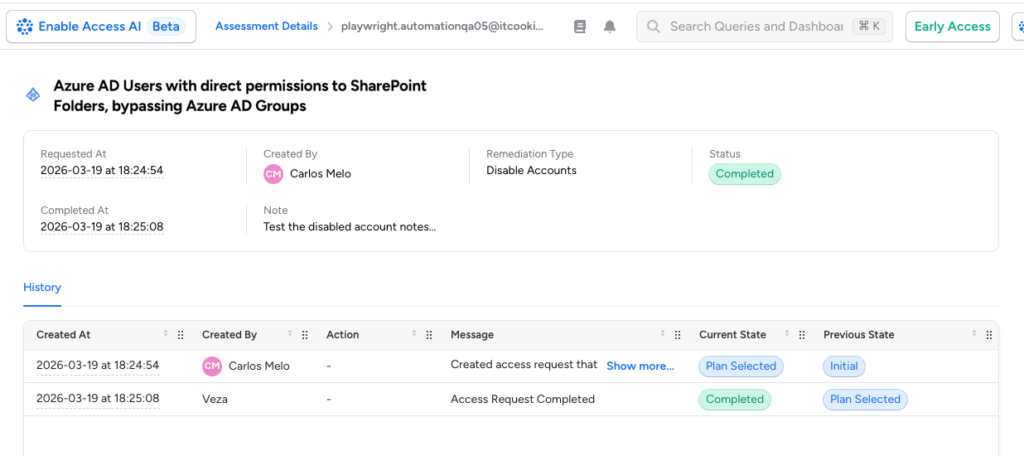The height and width of the screenshot is (456, 1024).
Task: Click the Enable Access AI button
Action: pos(100,27)
